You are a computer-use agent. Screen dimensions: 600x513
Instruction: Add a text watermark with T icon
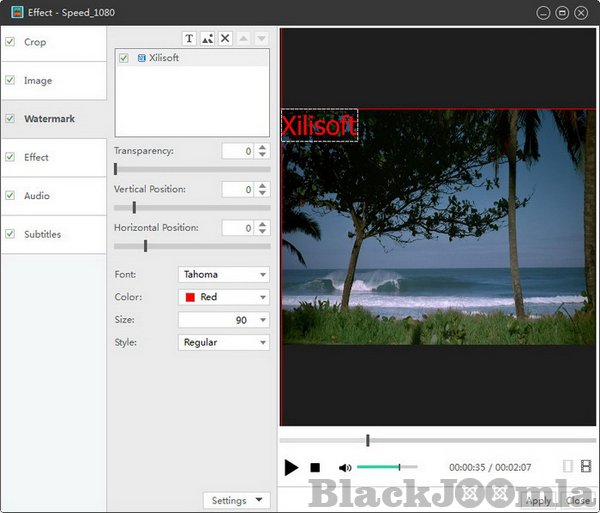click(190, 38)
